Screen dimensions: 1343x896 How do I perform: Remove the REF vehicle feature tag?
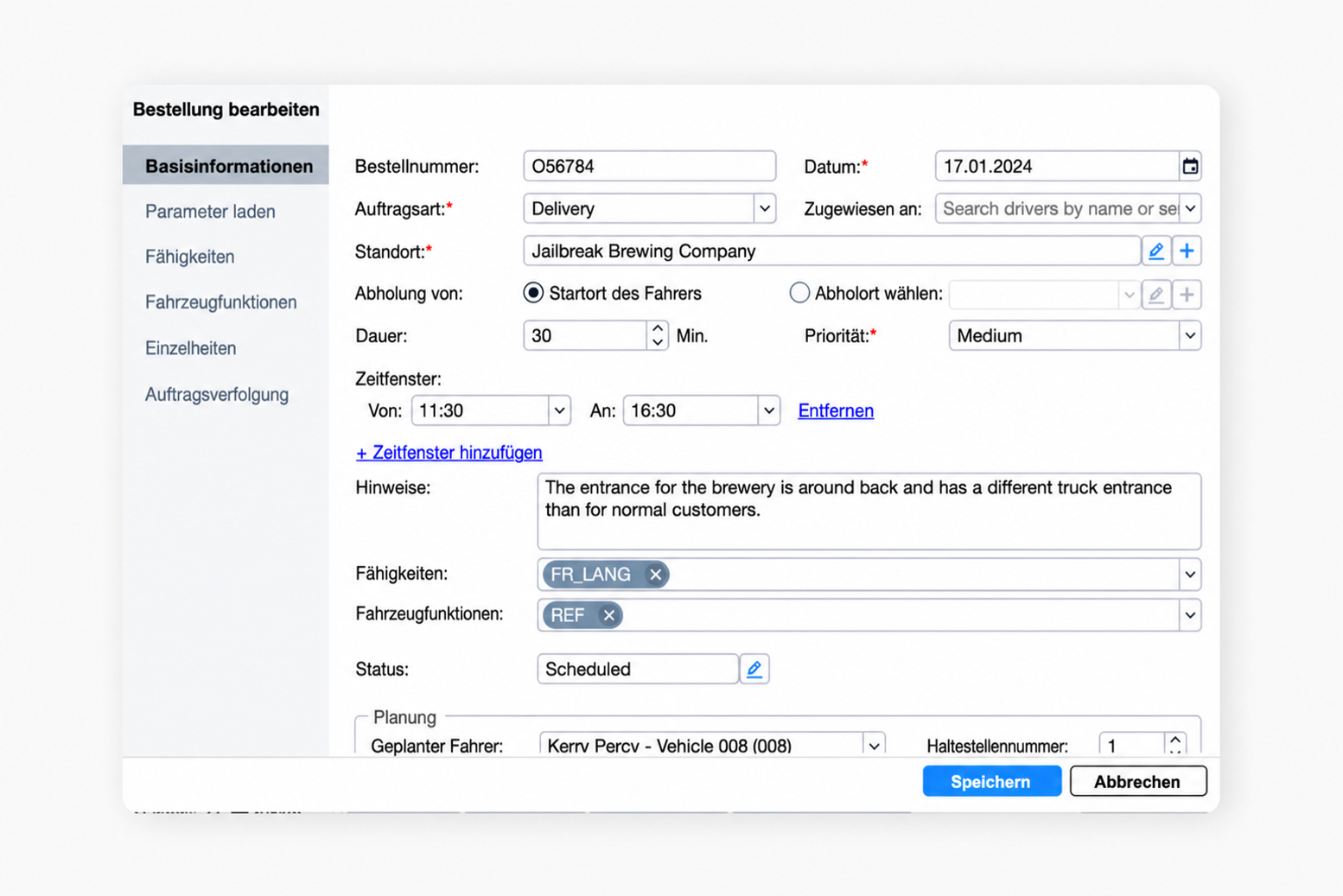point(608,615)
